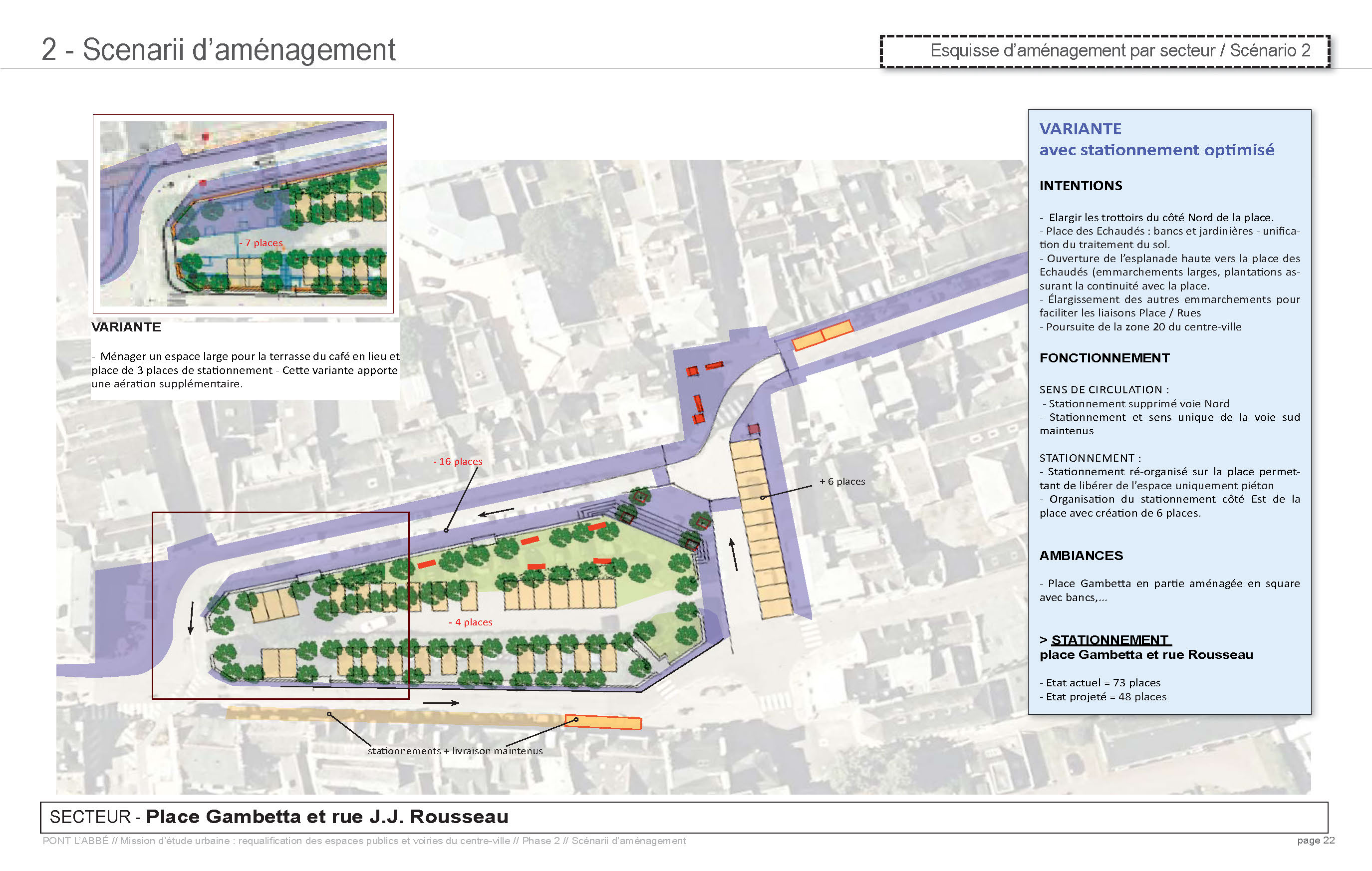
Task: Click the north-pointing arrow beside parking strip
Action: [x=734, y=554]
